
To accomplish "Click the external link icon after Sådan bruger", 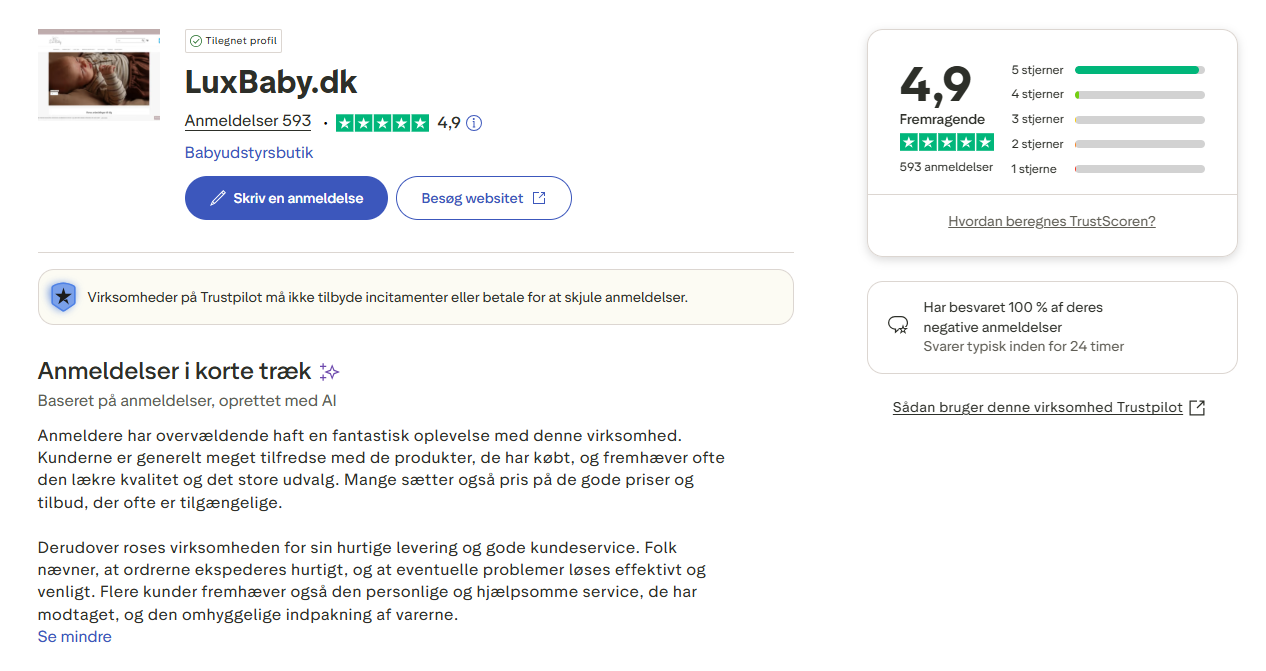I will [1197, 408].
